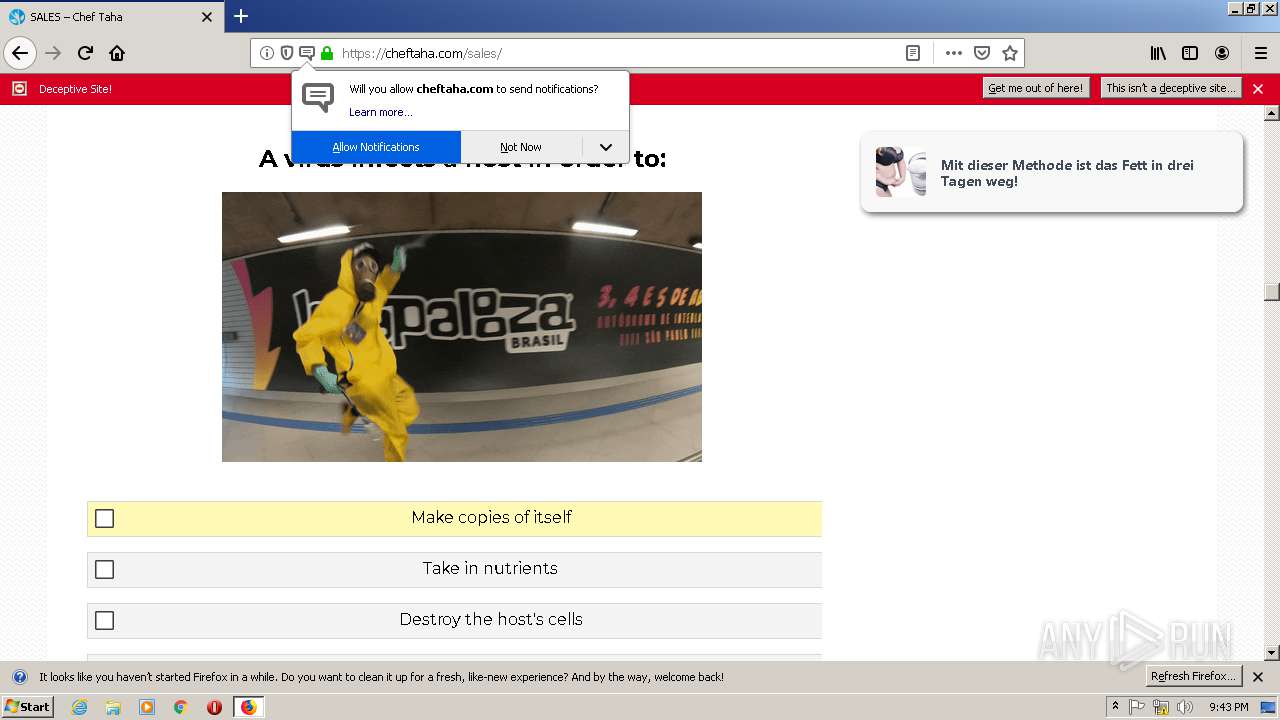Click the Deceptive Site warning icon
1280x720 pixels.
(19, 89)
